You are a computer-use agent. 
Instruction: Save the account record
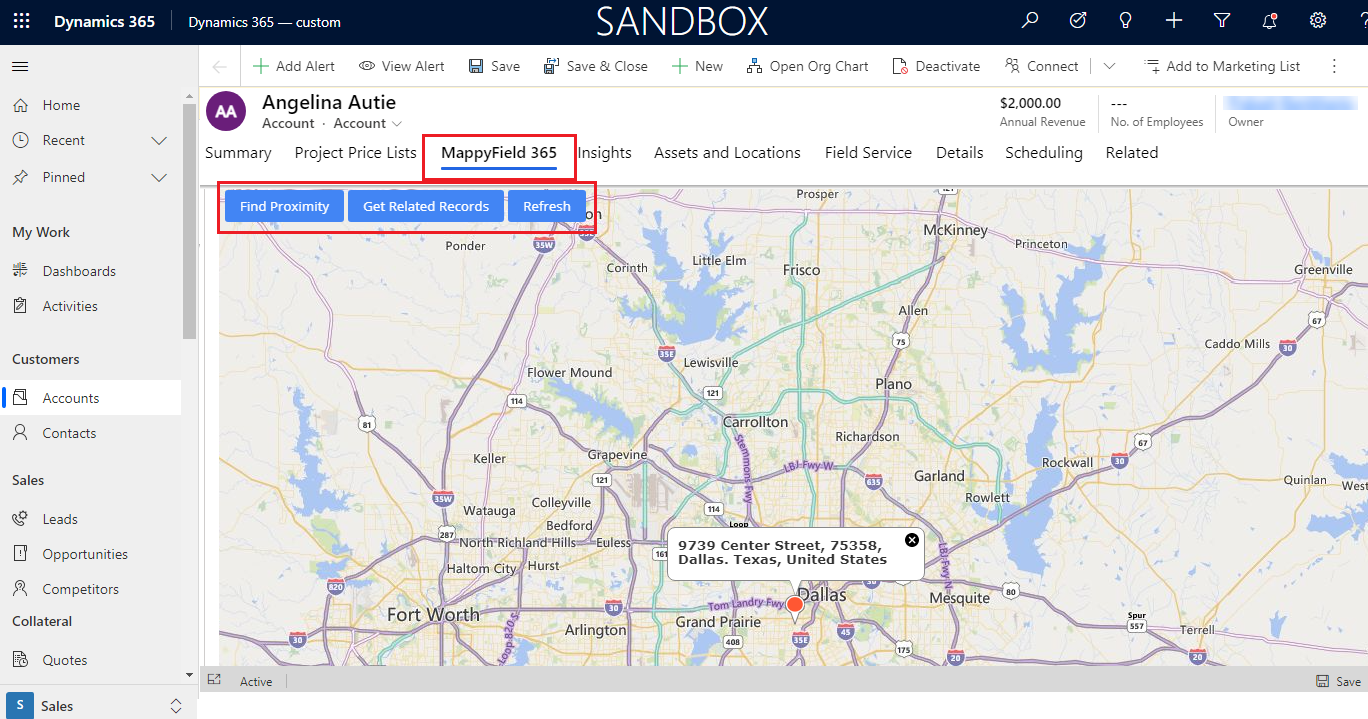[494, 66]
